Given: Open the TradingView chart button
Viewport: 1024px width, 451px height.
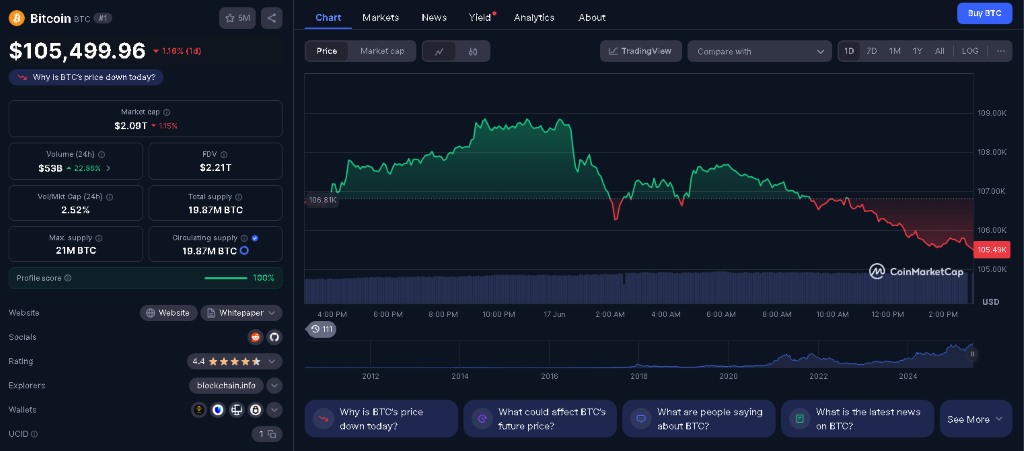Looking at the screenshot, I should tap(641, 51).
